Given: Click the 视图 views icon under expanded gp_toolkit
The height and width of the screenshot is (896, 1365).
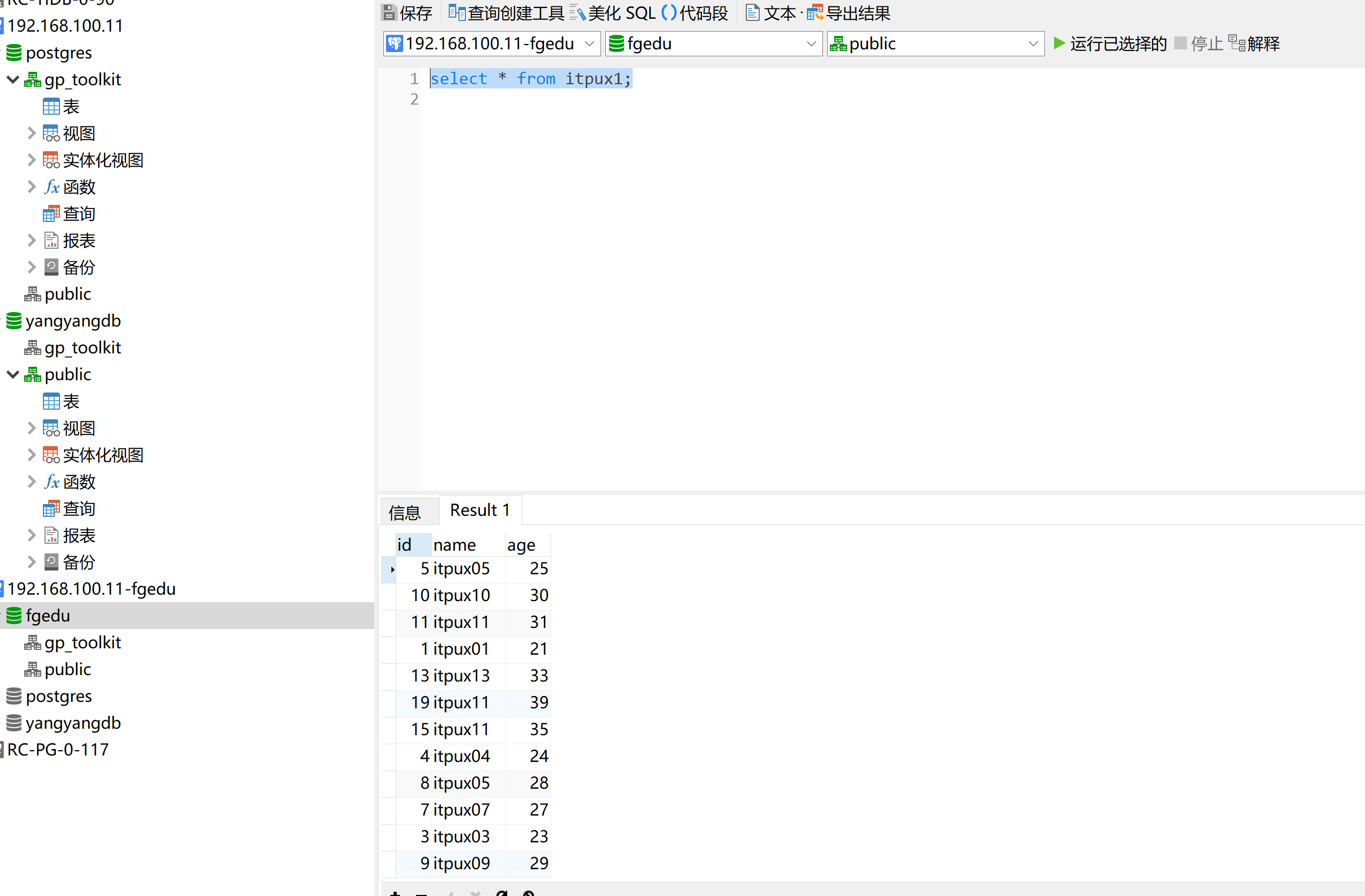Looking at the screenshot, I should [51, 133].
